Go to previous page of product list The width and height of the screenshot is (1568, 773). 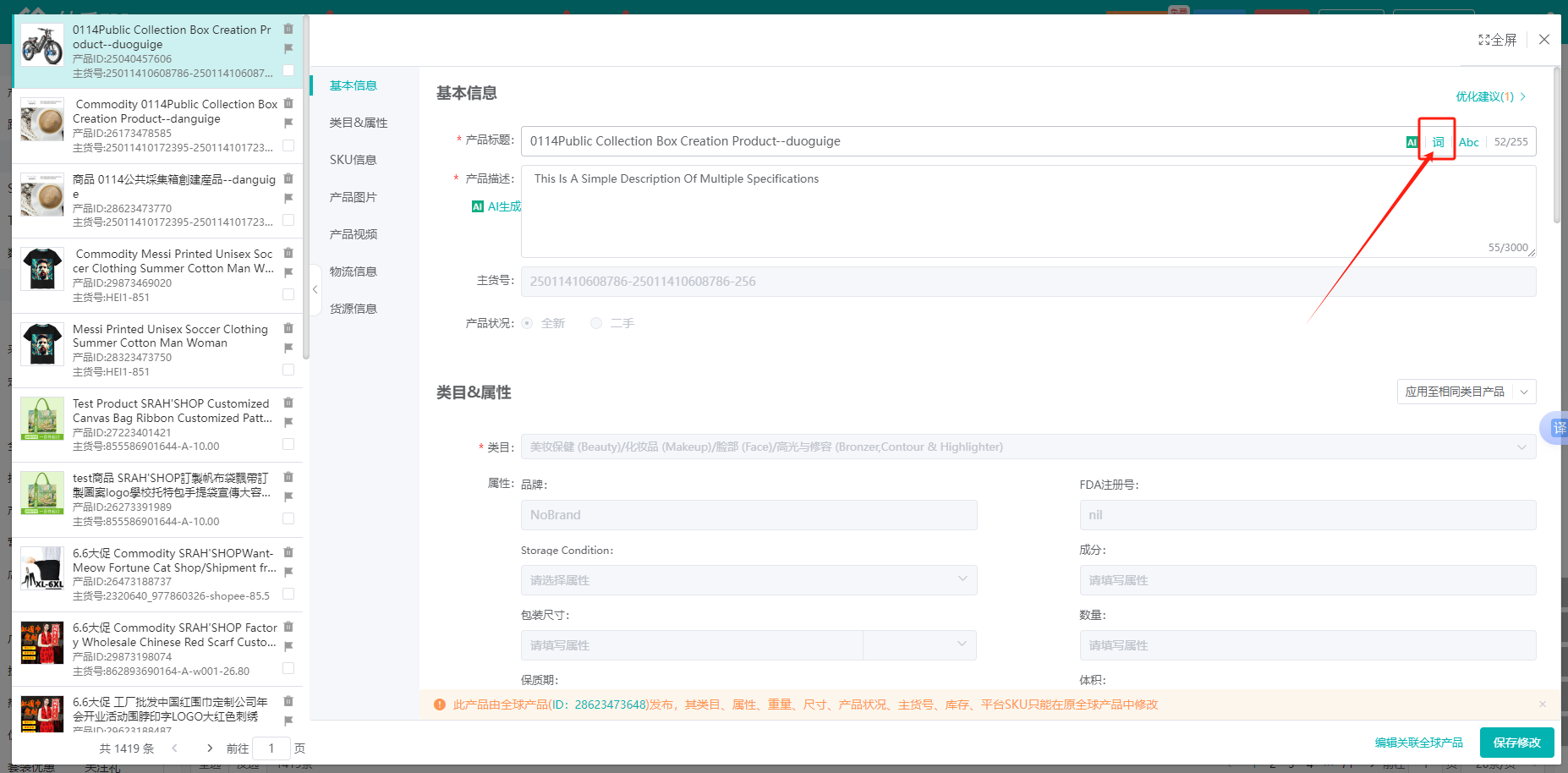174,748
